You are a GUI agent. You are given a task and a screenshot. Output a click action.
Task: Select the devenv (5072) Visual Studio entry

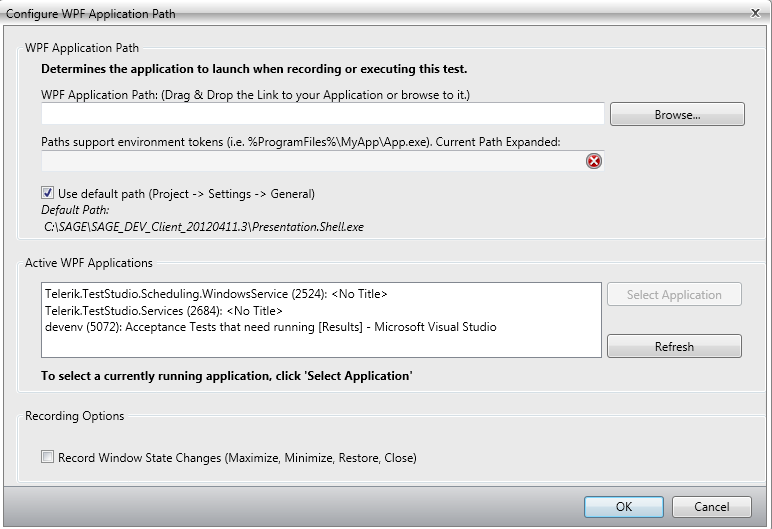[270, 327]
